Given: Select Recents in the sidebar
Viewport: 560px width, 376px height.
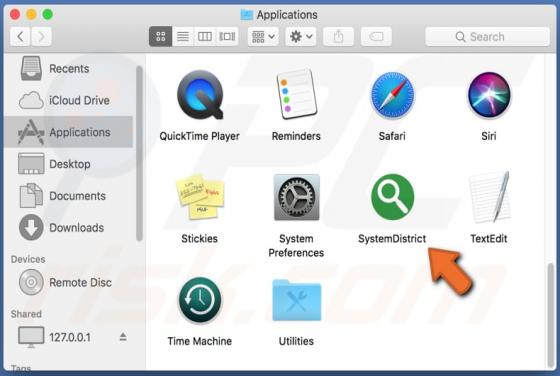Looking at the screenshot, I should click(x=69, y=69).
